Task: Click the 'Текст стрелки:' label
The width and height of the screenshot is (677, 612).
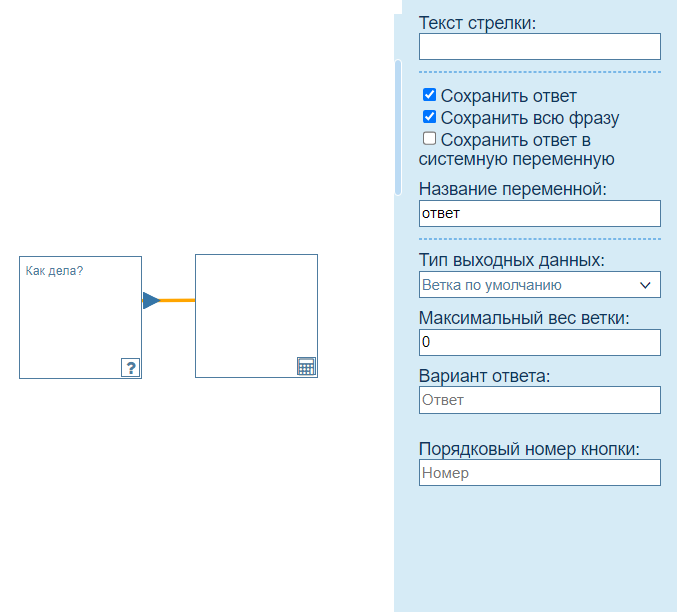Action: coord(477,23)
